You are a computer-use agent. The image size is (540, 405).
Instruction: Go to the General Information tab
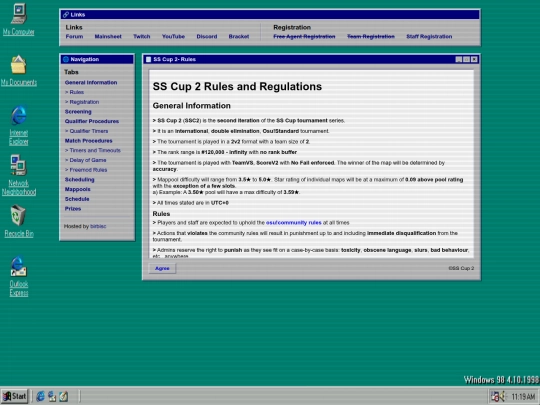tap(91, 83)
